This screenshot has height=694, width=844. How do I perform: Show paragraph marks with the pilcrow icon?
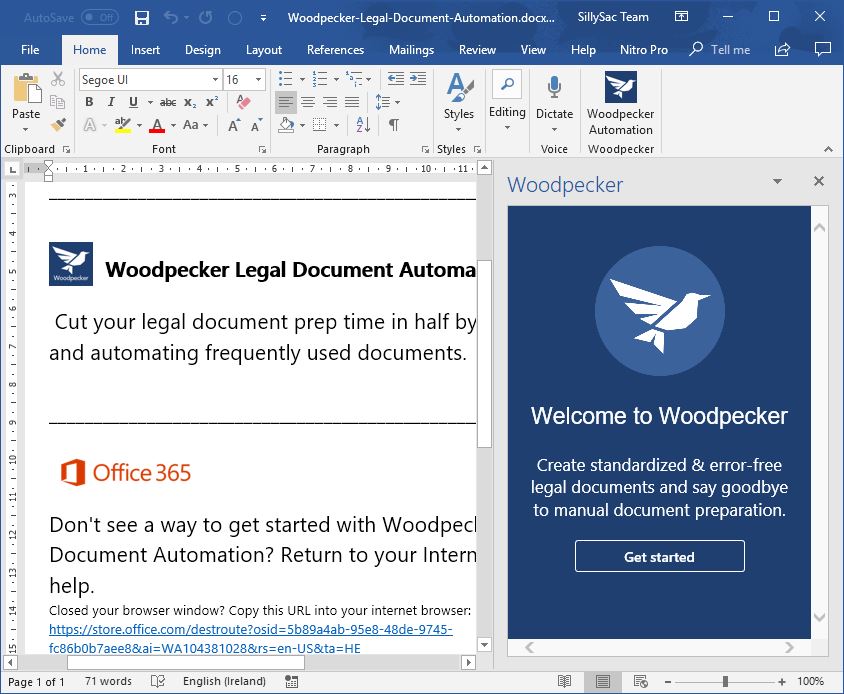(x=394, y=125)
